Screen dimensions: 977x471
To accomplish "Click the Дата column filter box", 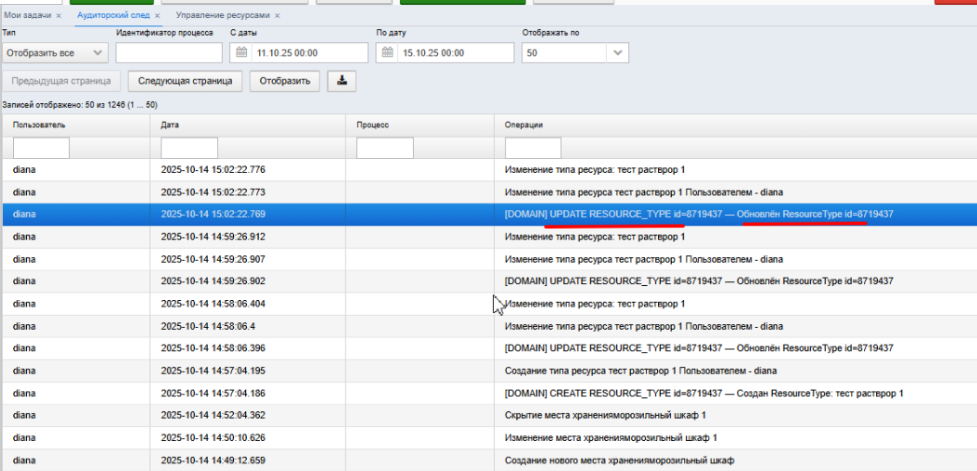I will click(x=189, y=148).
